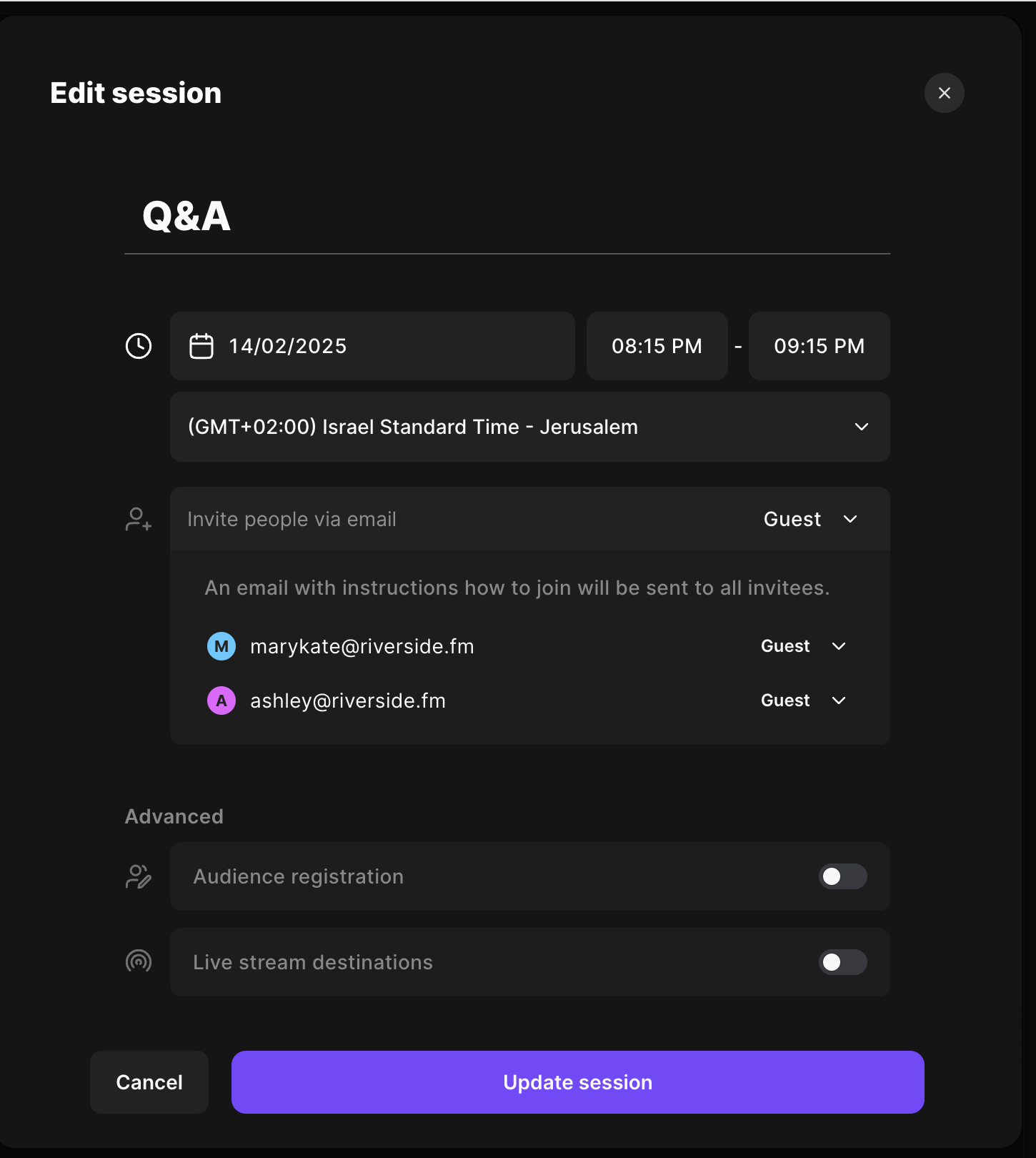Click the pink A avatar for ashley
Image resolution: width=1036 pixels, height=1158 pixels.
pos(221,701)
